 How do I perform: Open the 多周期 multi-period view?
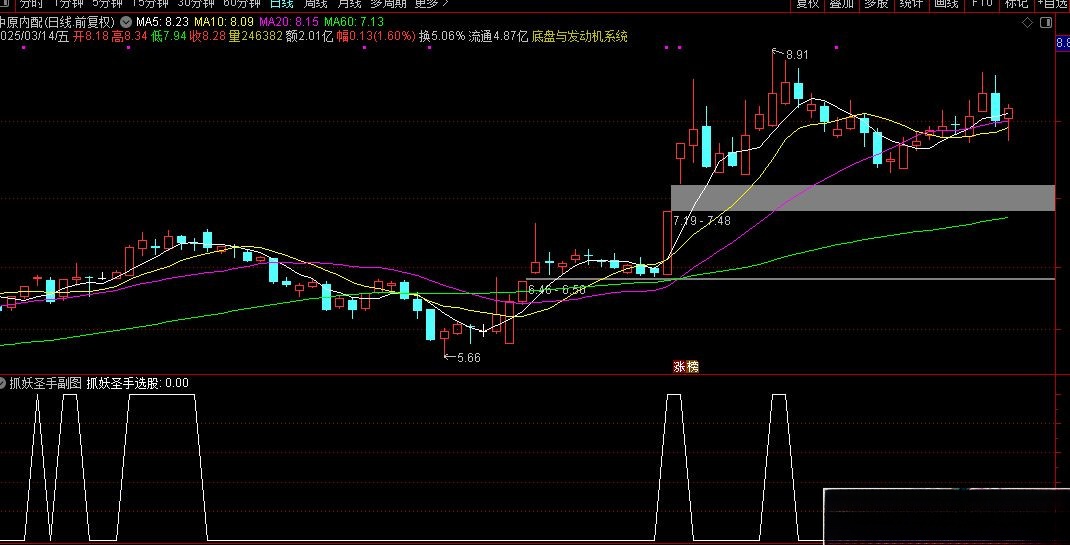pyautogui.click(x=390, y=4)
